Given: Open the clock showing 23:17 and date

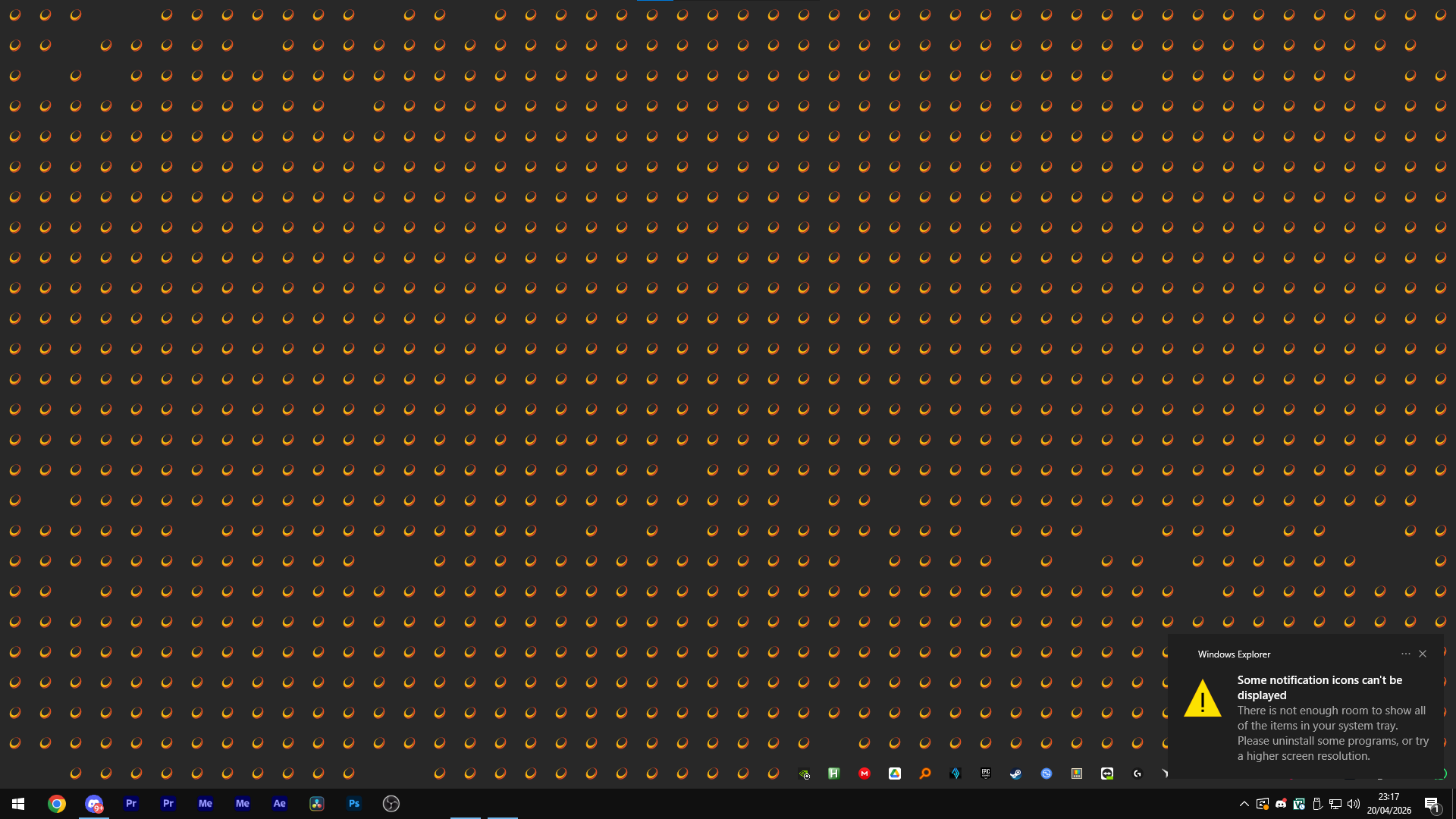Looking at the screenshot, I should (1389, 804).
